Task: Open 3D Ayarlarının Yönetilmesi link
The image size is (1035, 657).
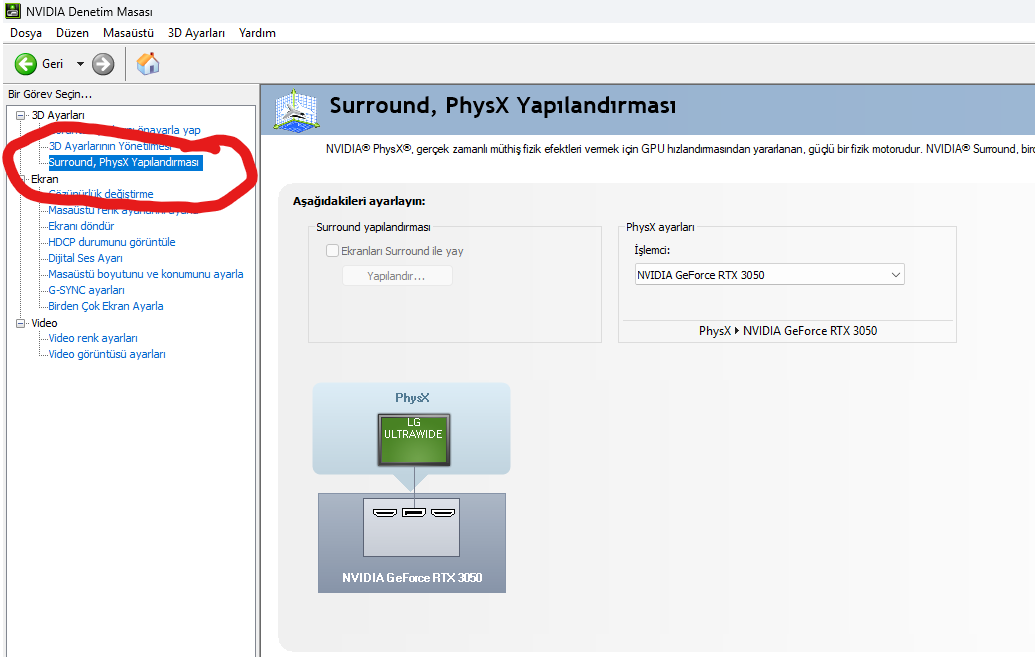Action: pos(110,146)
